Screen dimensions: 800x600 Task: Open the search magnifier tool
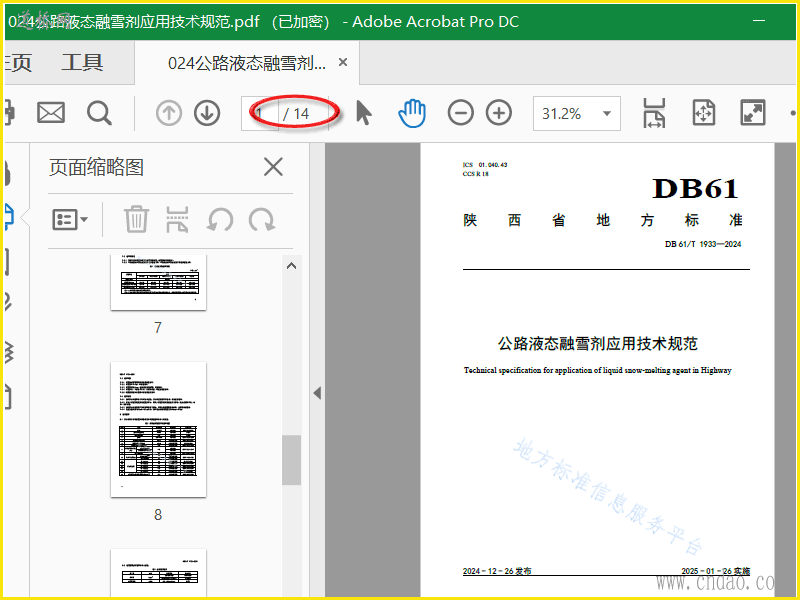pyautogui.click(x=99, y=113)
